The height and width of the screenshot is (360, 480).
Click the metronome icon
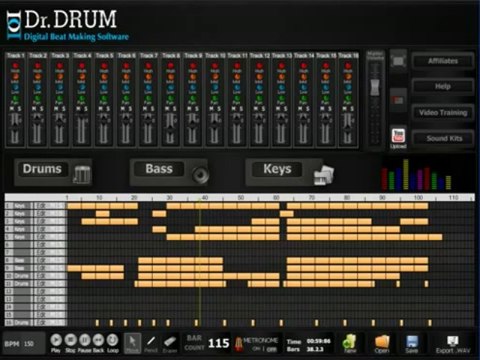tap(238, 344)
